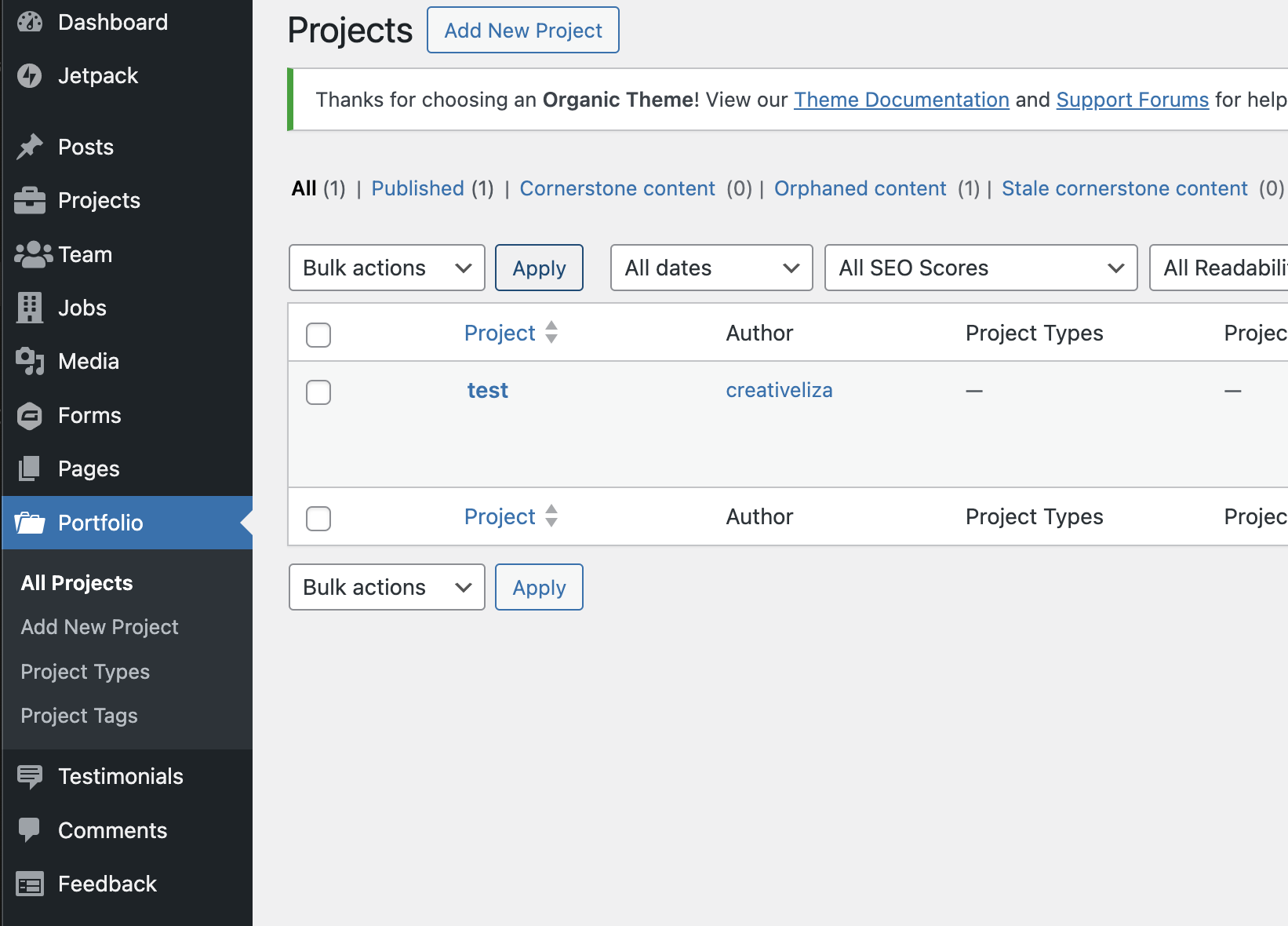1288x926 pixels.
Task: Open the bottom Bulk actions dropdown
Action: 387,587
